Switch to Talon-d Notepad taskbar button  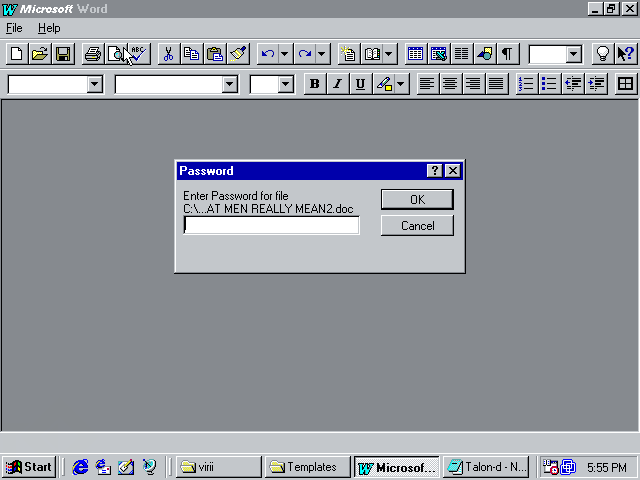click(486, 467)
